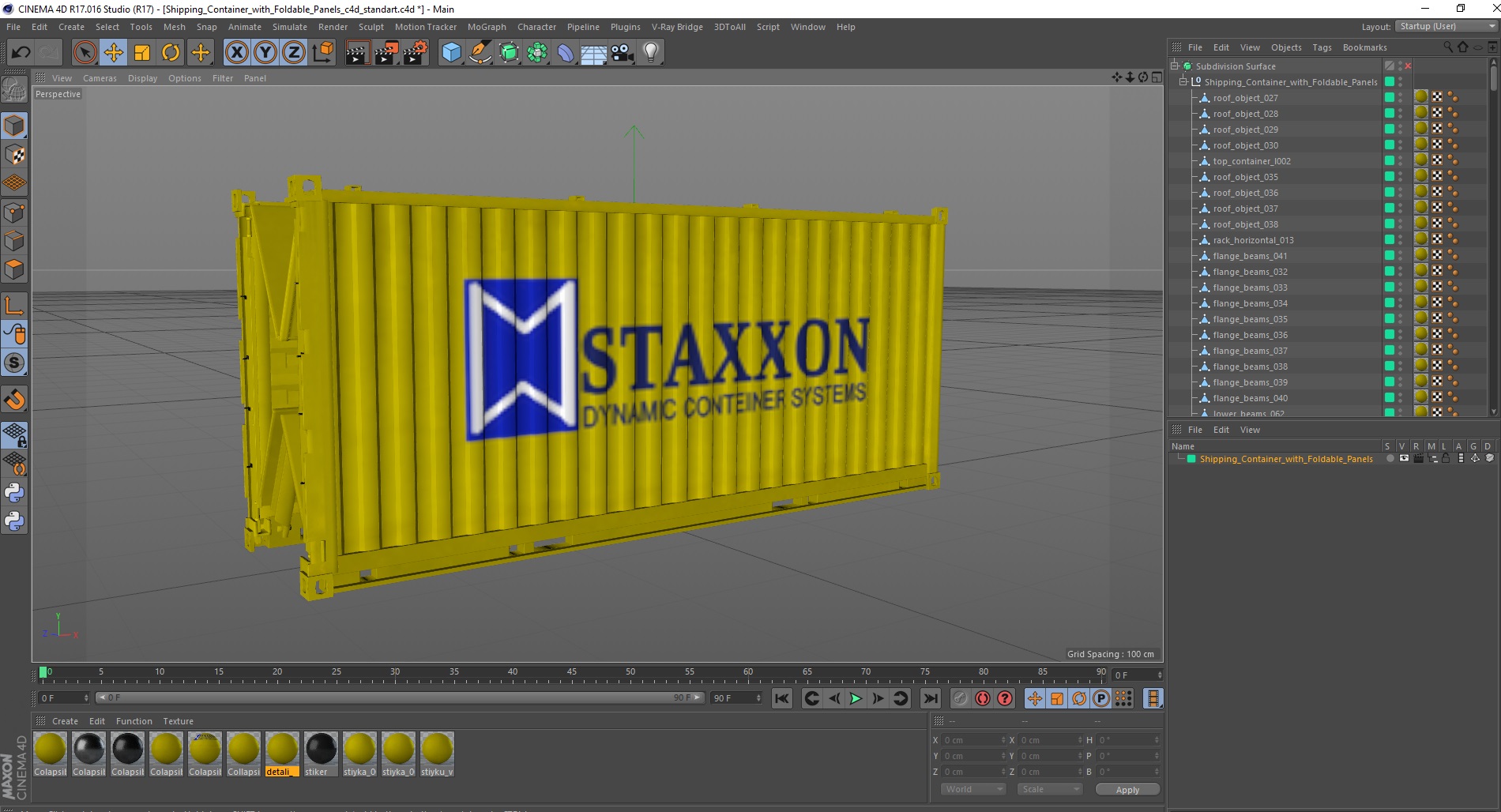Activate the Move tool
This screenshot has height=812, width=1501.
[x=114, y=53]
